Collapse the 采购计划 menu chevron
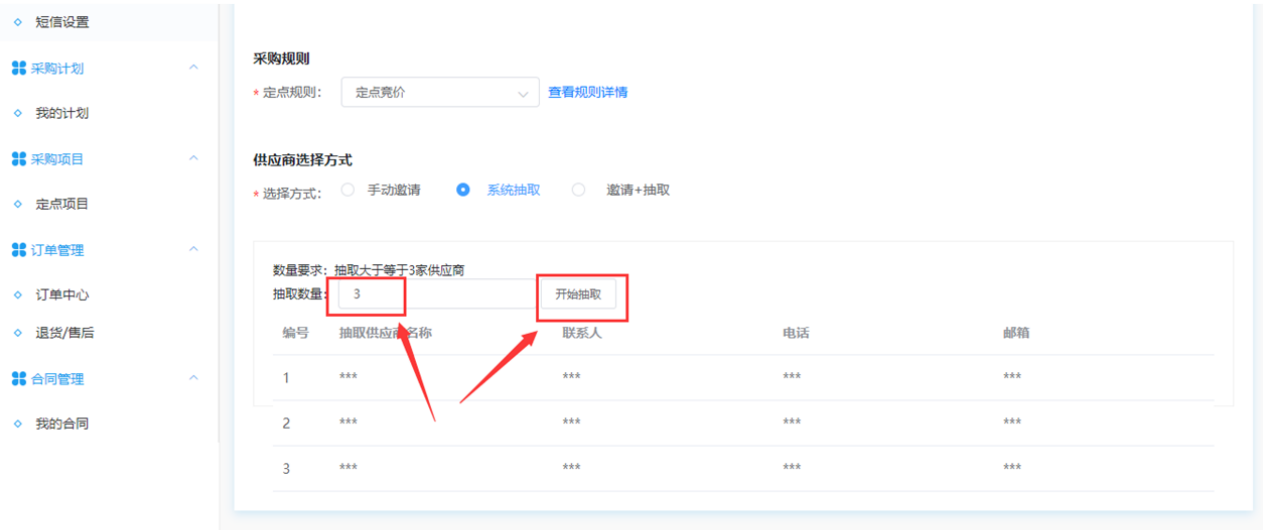This screenshot has width=1263, height=530. pyautogui.click(x=194, y=68)
